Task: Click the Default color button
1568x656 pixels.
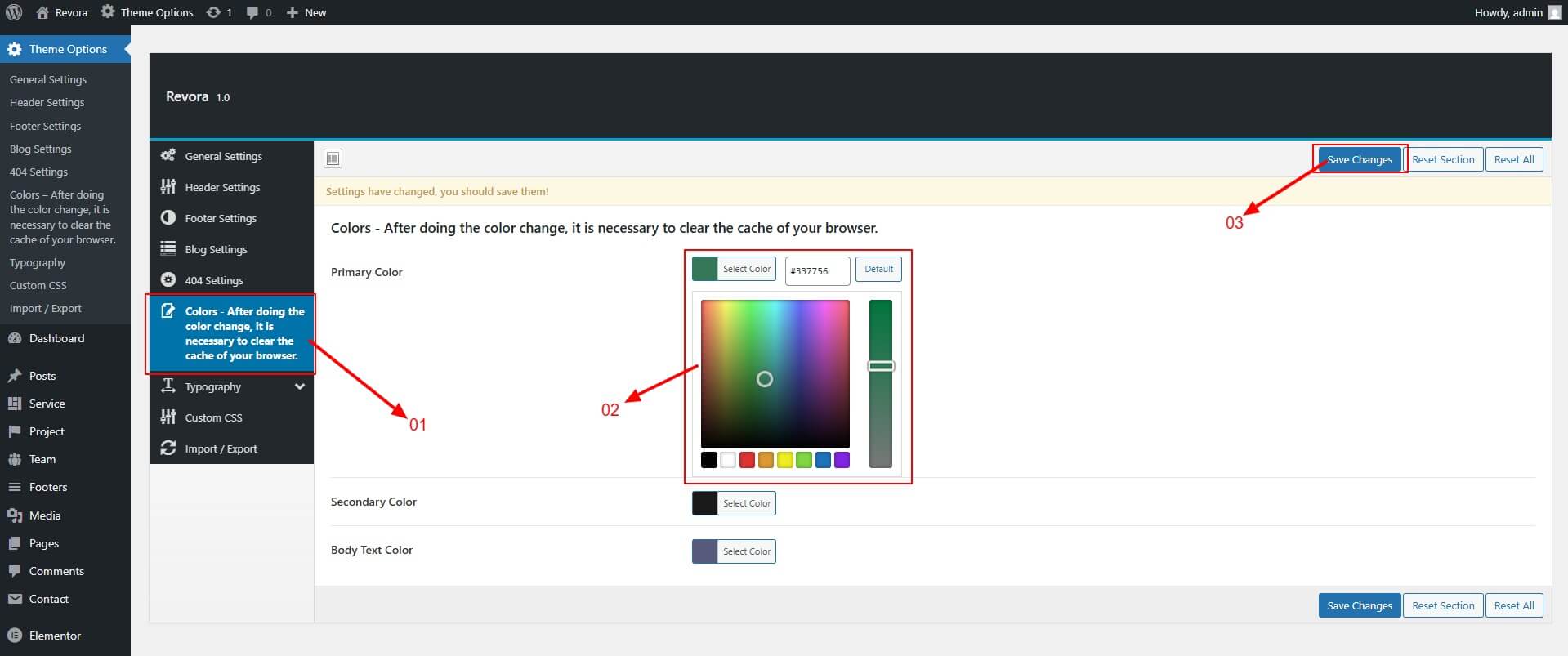Action: (x=878, y=269)
